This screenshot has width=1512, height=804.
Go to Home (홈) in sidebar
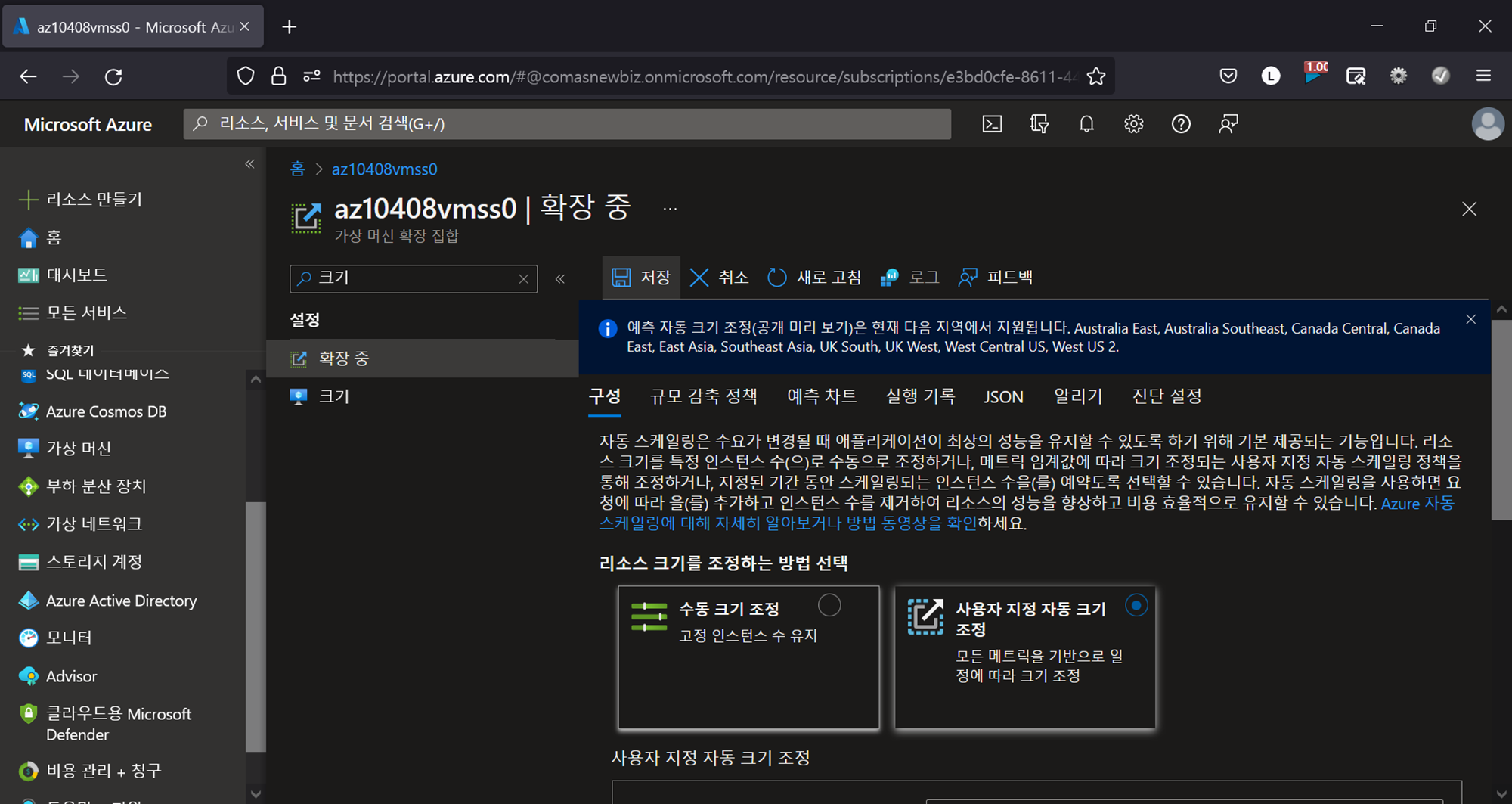[x=40, y=237]
